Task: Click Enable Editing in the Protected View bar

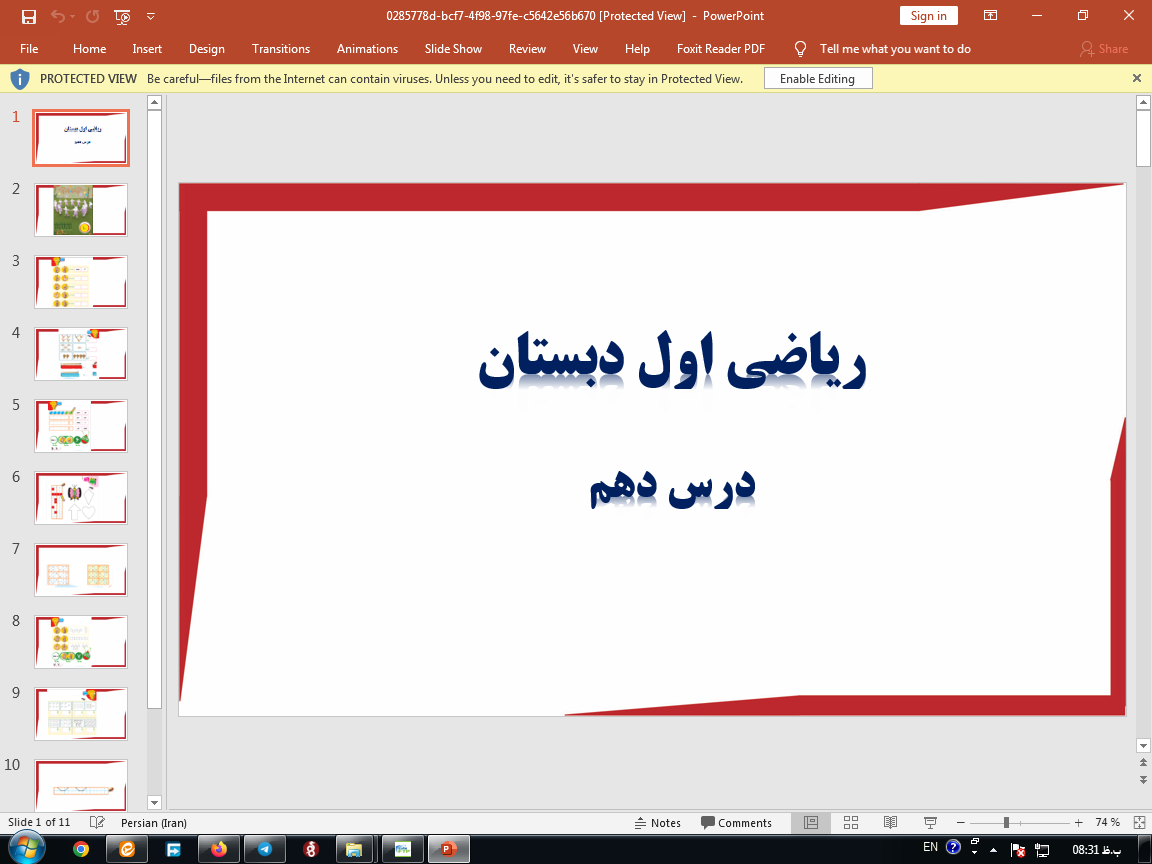Action: point(817,77)
